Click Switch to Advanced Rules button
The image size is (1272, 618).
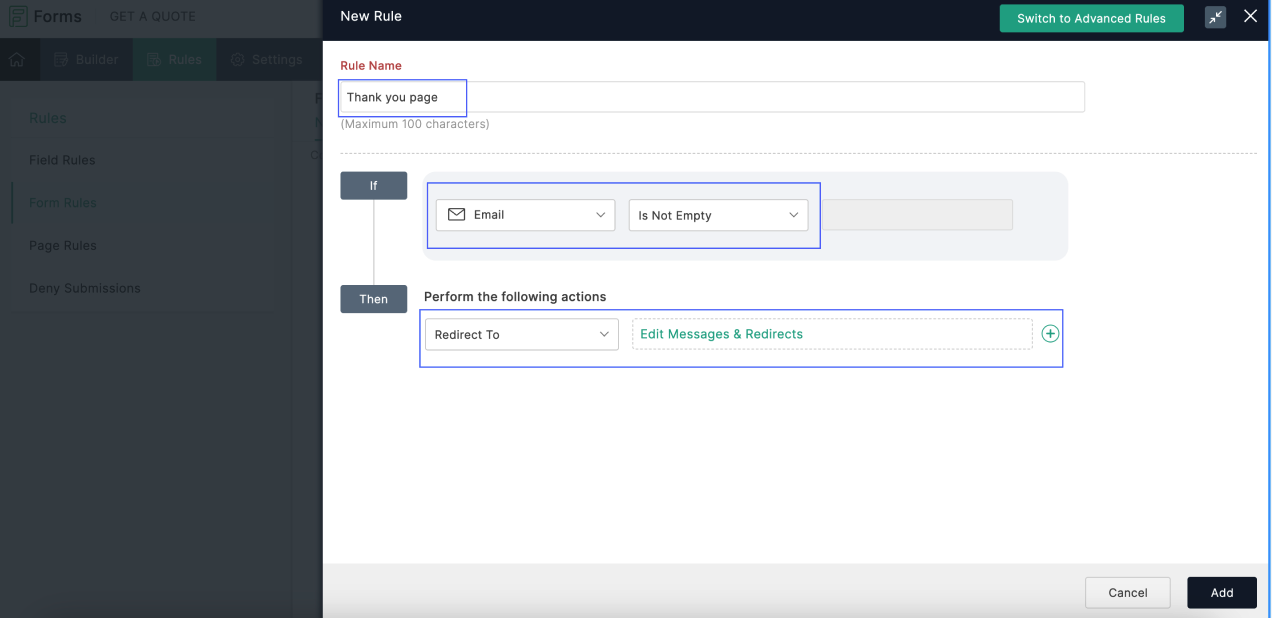click(1091, 18)
